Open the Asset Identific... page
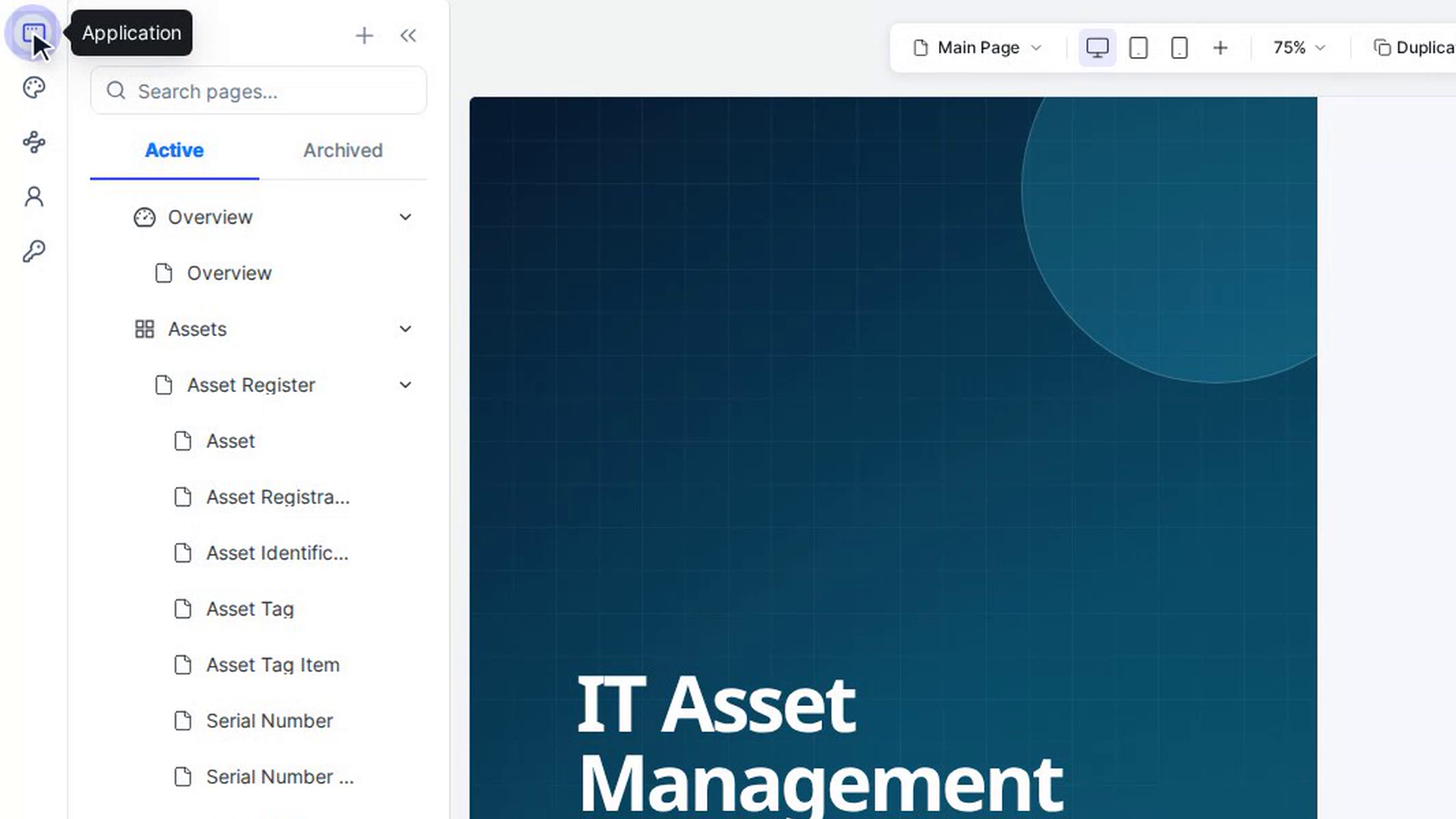This screenshot has width=1456, height=819. pos(278,554)
